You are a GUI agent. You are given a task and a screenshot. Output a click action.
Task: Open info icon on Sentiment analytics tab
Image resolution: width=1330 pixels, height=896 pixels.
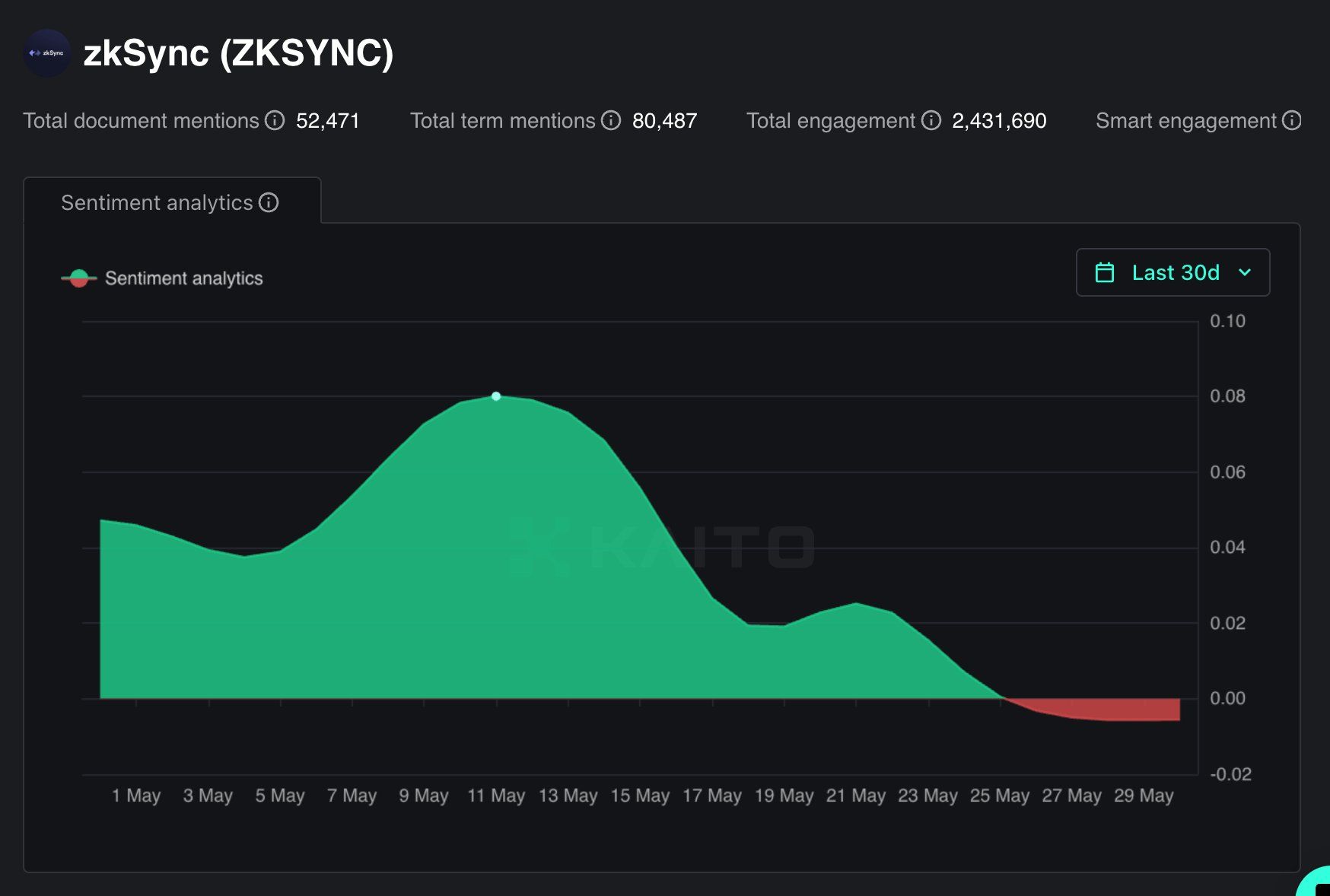[269, 202]
